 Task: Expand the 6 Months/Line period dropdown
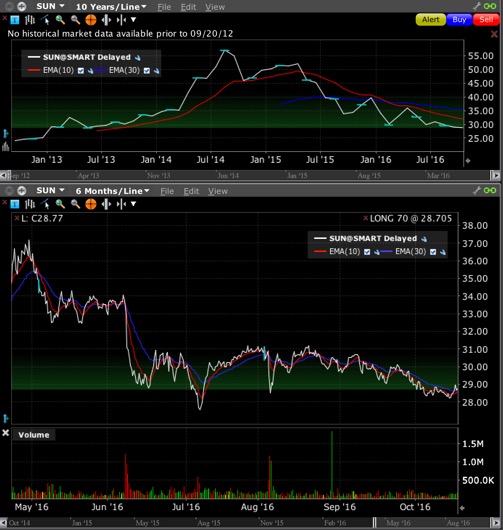tap(113, 191)
